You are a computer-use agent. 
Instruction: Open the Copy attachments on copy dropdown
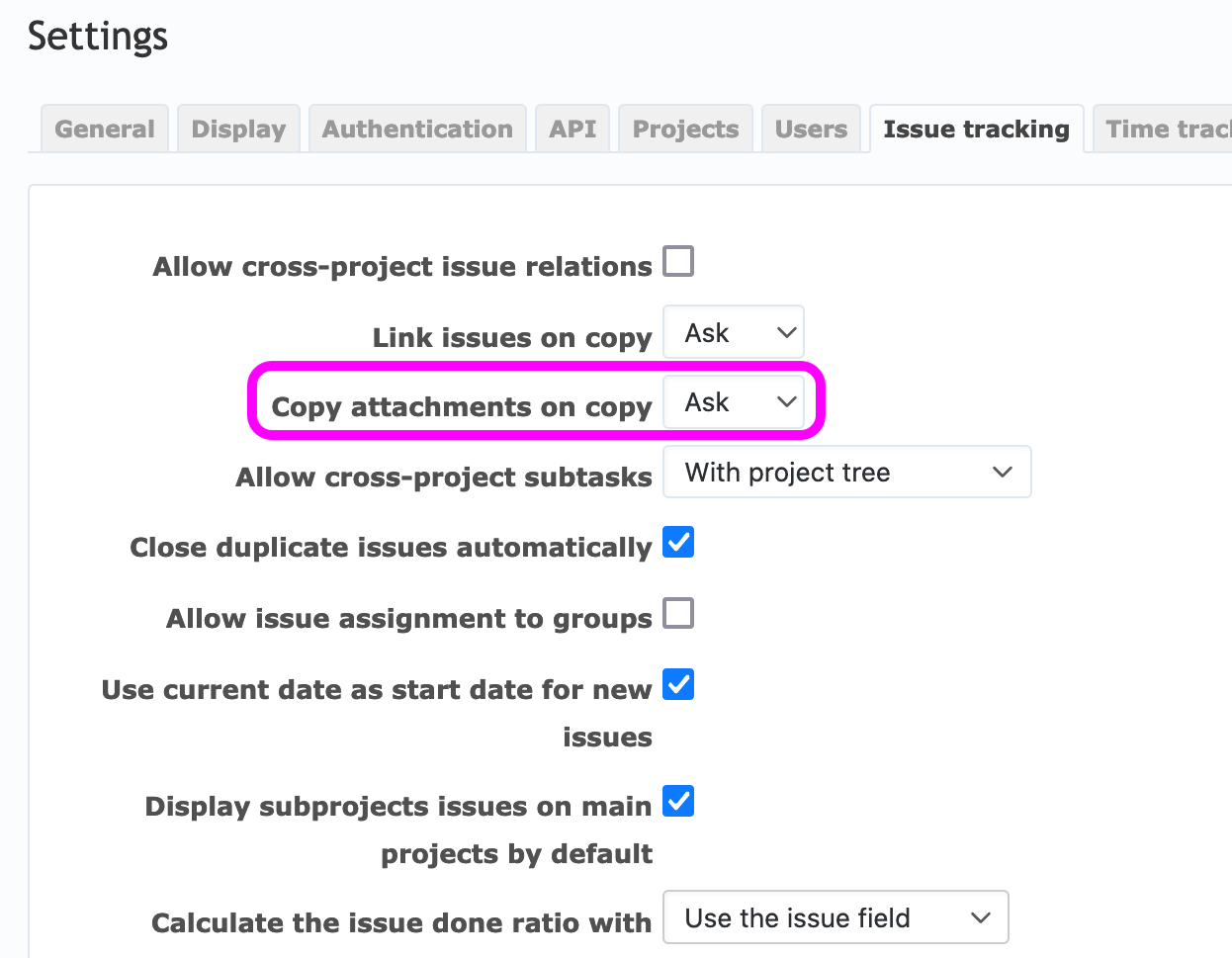(x=734, y=401)
